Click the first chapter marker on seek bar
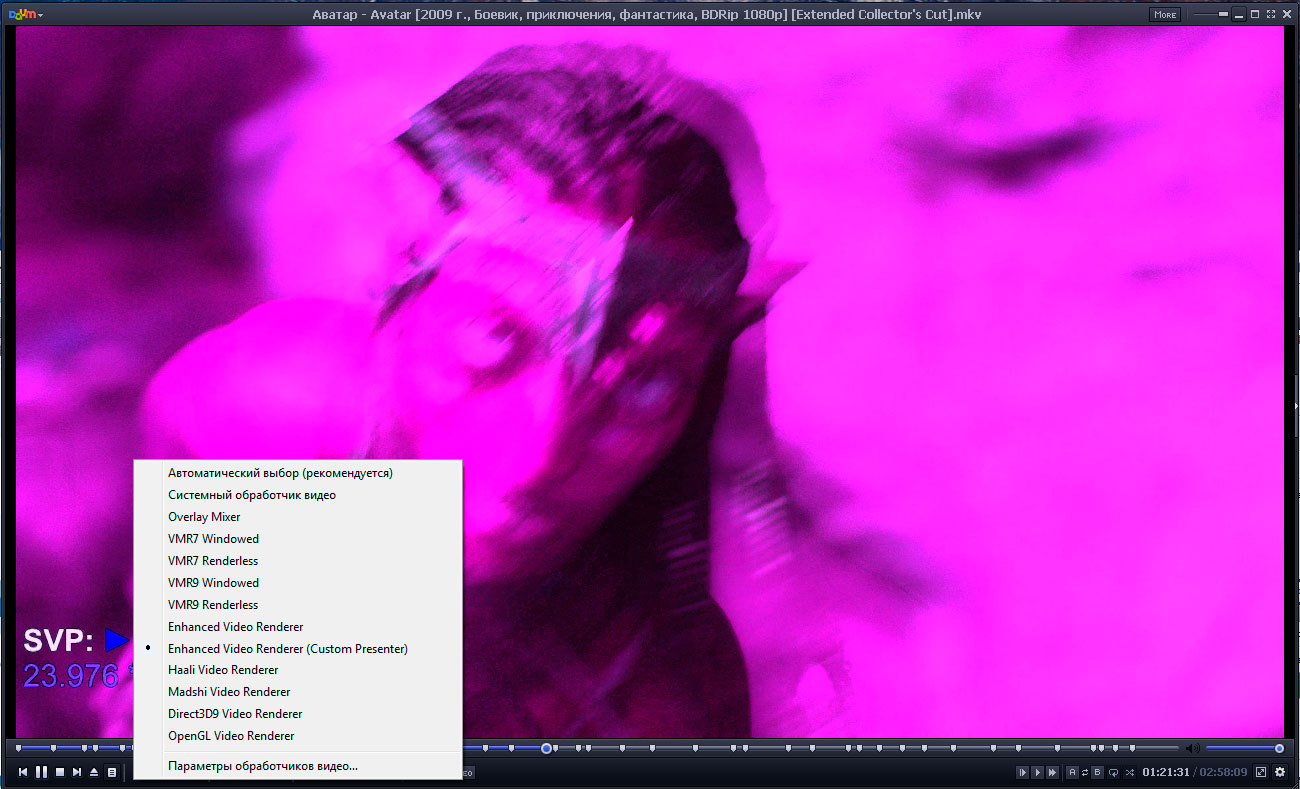1300x789 pixels. click(19, 748)
